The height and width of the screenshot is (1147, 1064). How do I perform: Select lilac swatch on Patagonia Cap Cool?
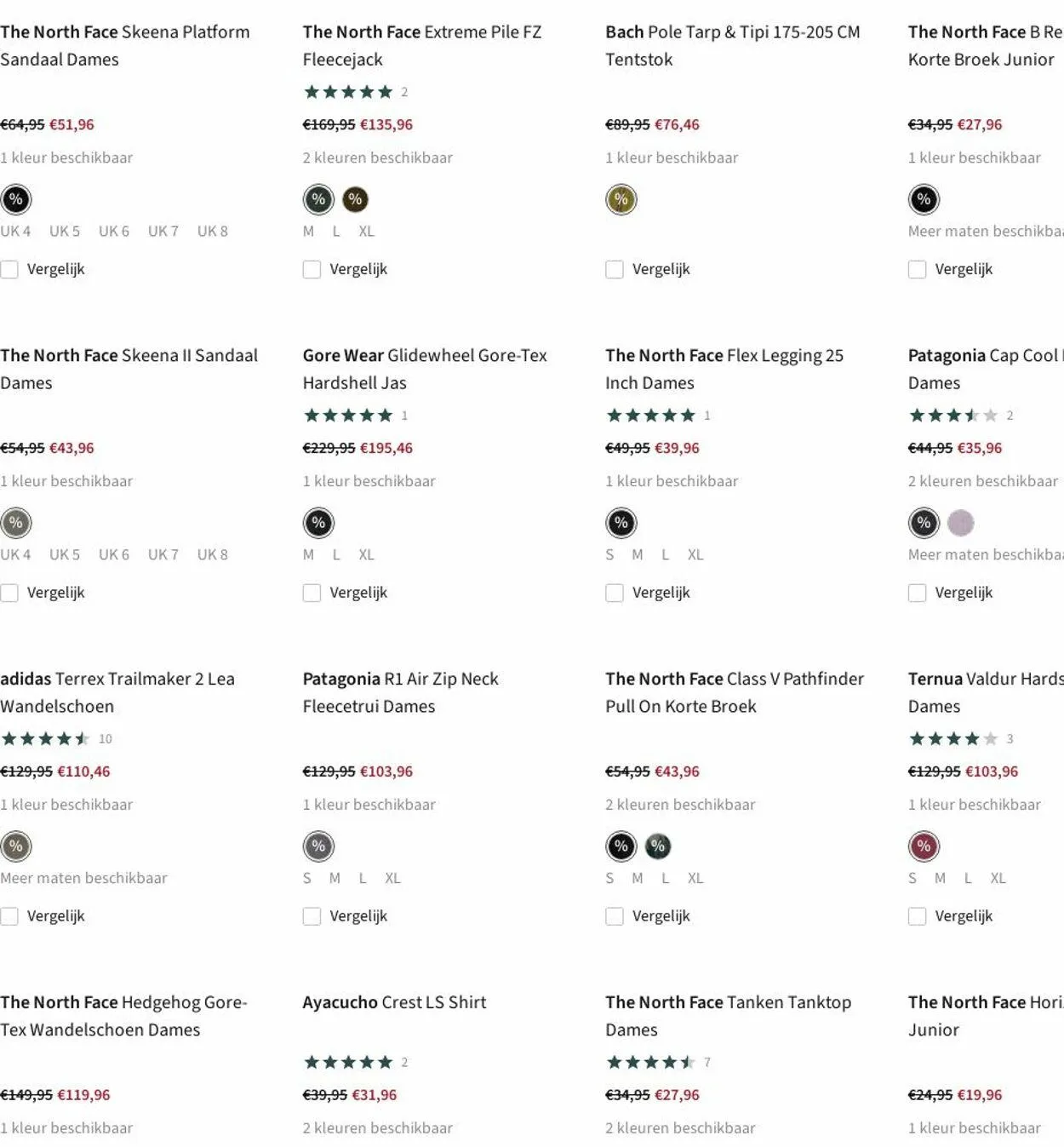tap(960, 523)
